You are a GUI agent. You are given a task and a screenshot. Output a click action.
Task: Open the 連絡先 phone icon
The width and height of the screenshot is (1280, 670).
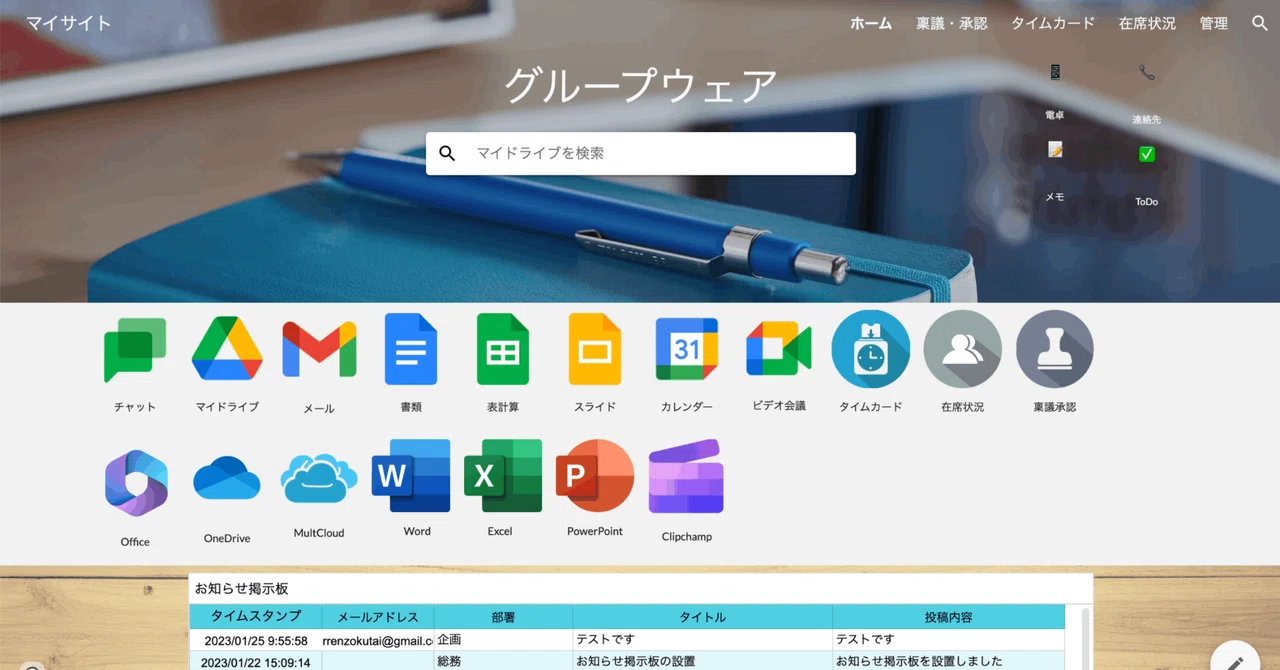point(1147,72)
